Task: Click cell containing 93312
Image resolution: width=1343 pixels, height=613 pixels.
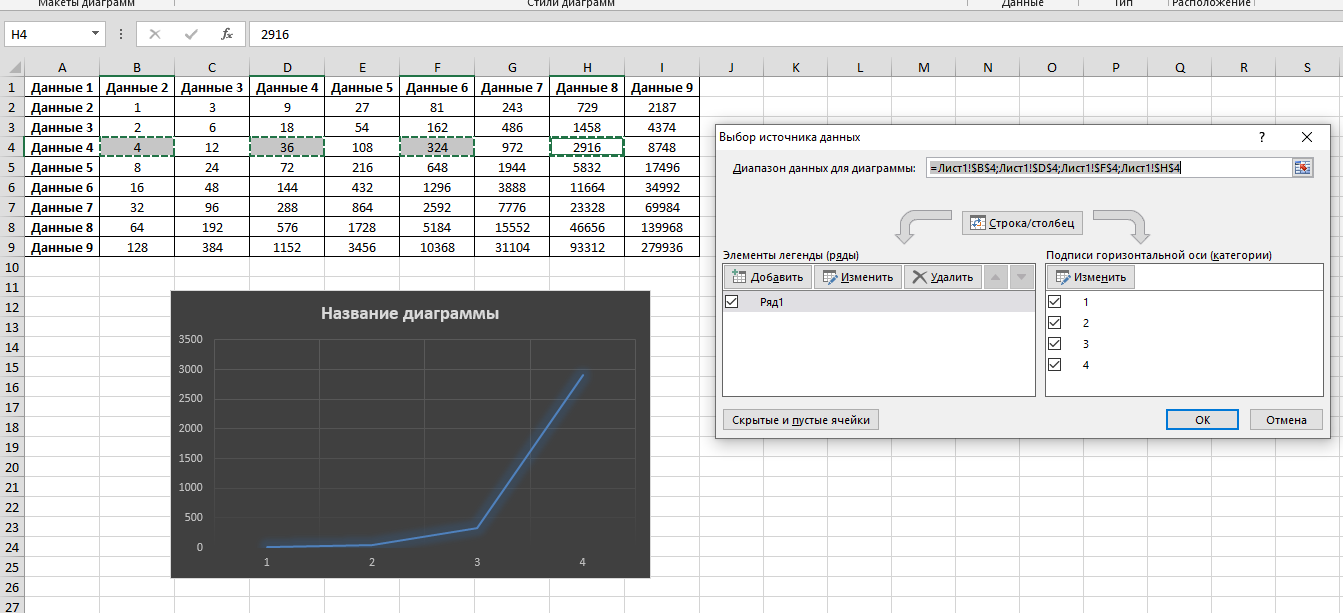Action: tap(587, 247)
